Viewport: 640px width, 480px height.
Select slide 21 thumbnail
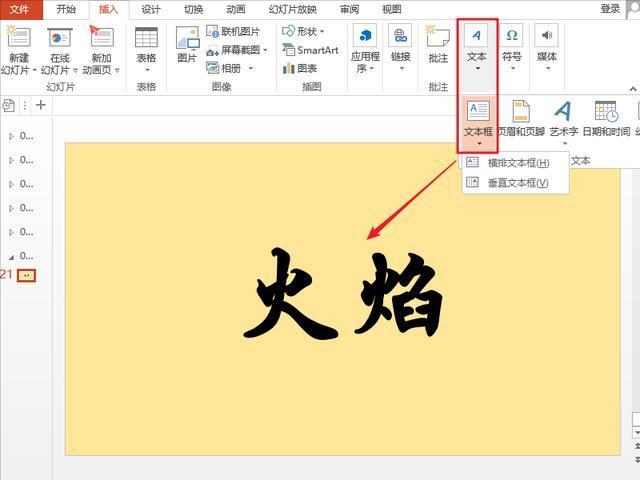(27, 276)
